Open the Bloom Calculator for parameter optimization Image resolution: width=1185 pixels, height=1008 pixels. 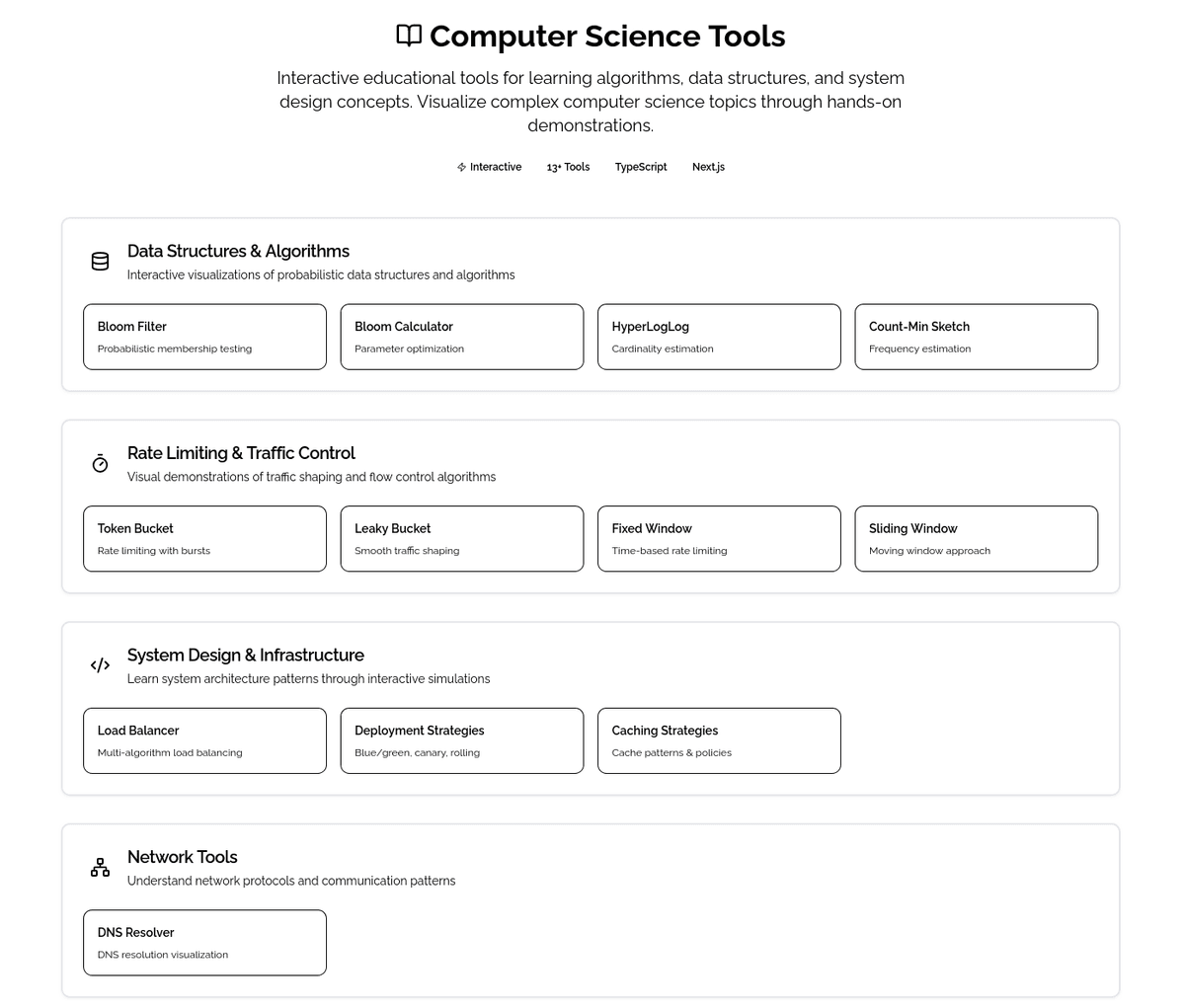tap(461, 336)
